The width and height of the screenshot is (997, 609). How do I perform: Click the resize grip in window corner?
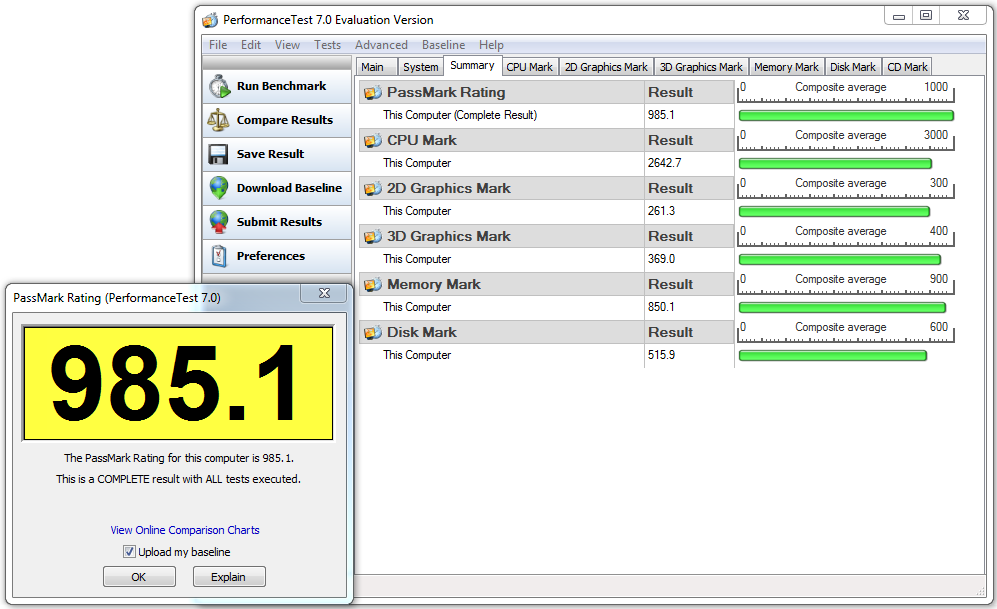tap(980, 591)
